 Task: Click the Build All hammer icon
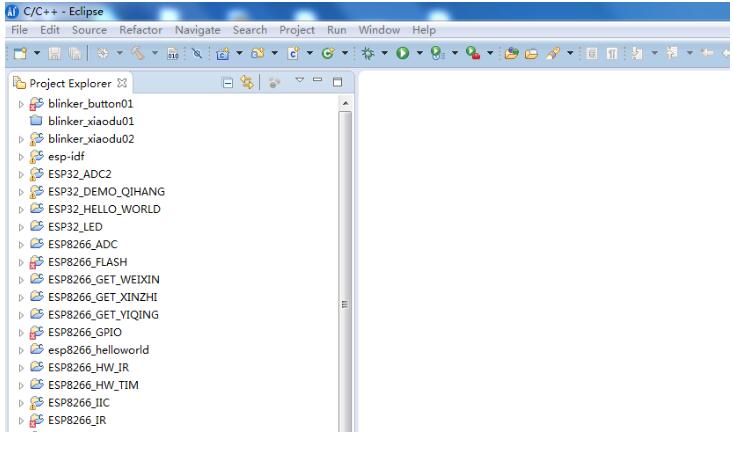(x=137, y=53)
